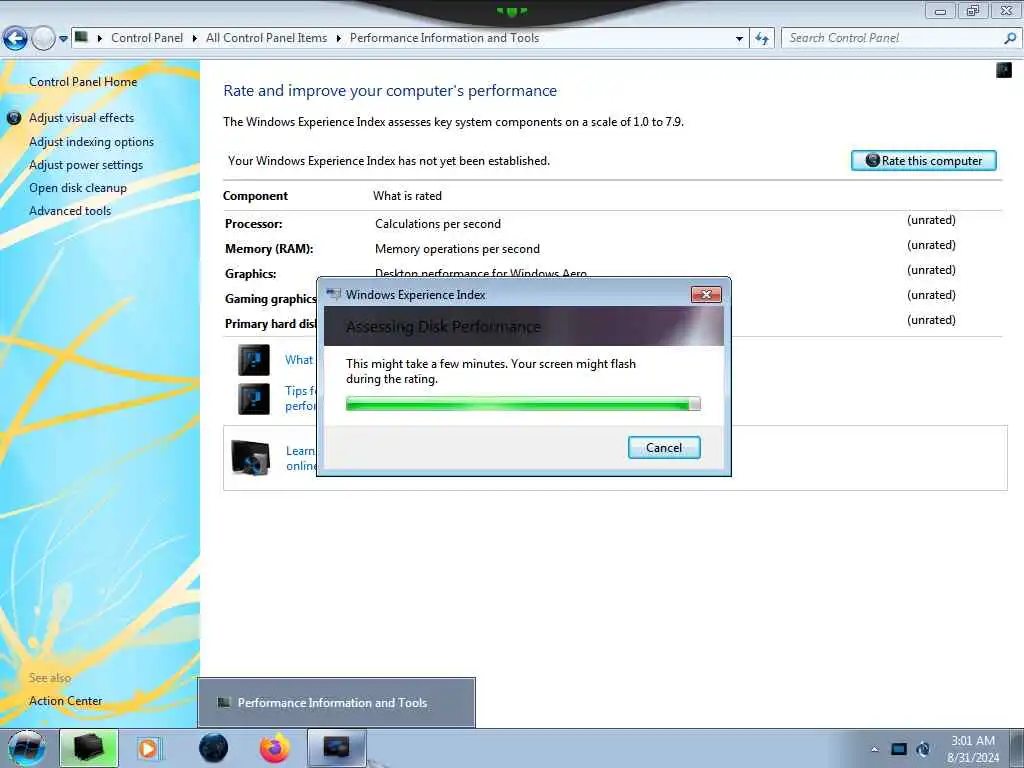
Task: Click the shield icon beside Adjust visual effects
Action: point(14,118)
